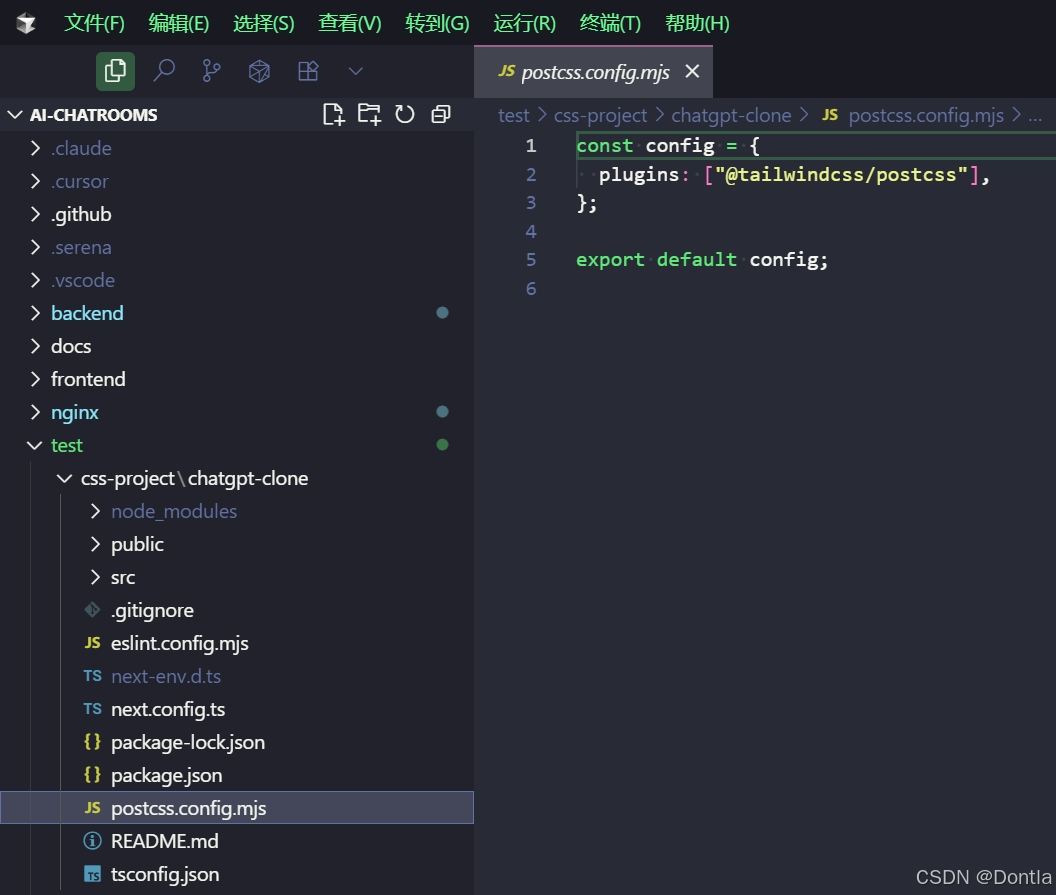Click the New Folder icon in the explorer header
This screenshot has height=895, width=1056.
369,114
